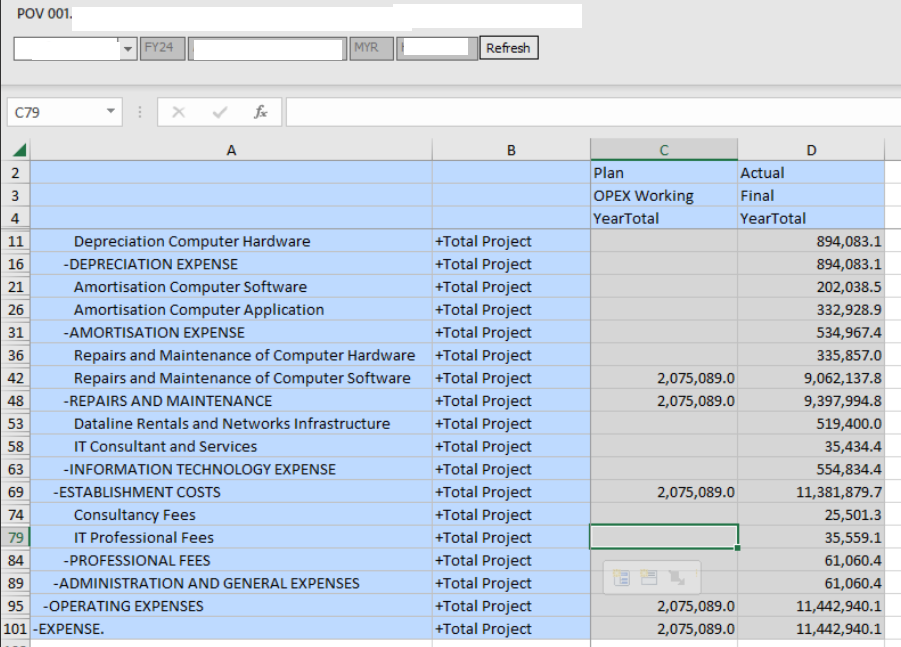Screen dimensions: 901x647
Task: Click the Insert Function fx icon
Action: [x=260, y=113]
